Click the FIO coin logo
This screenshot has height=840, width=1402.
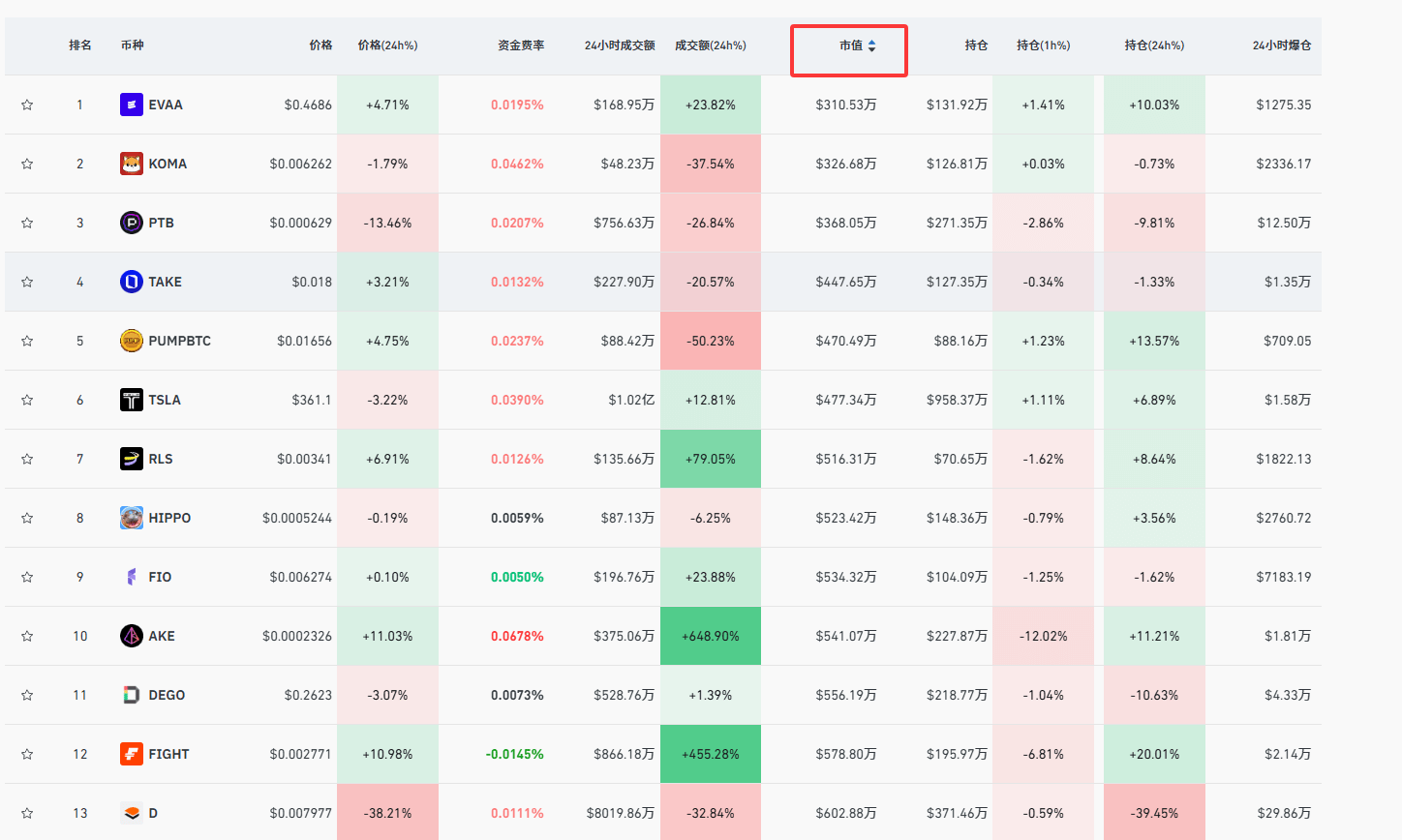(x=132, y=577)
